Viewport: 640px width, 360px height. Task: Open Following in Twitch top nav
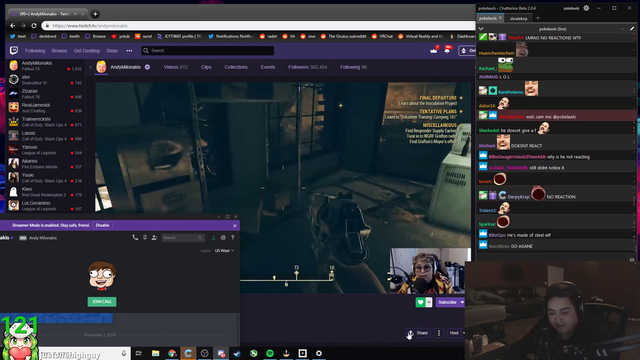(x=35, y=51)
